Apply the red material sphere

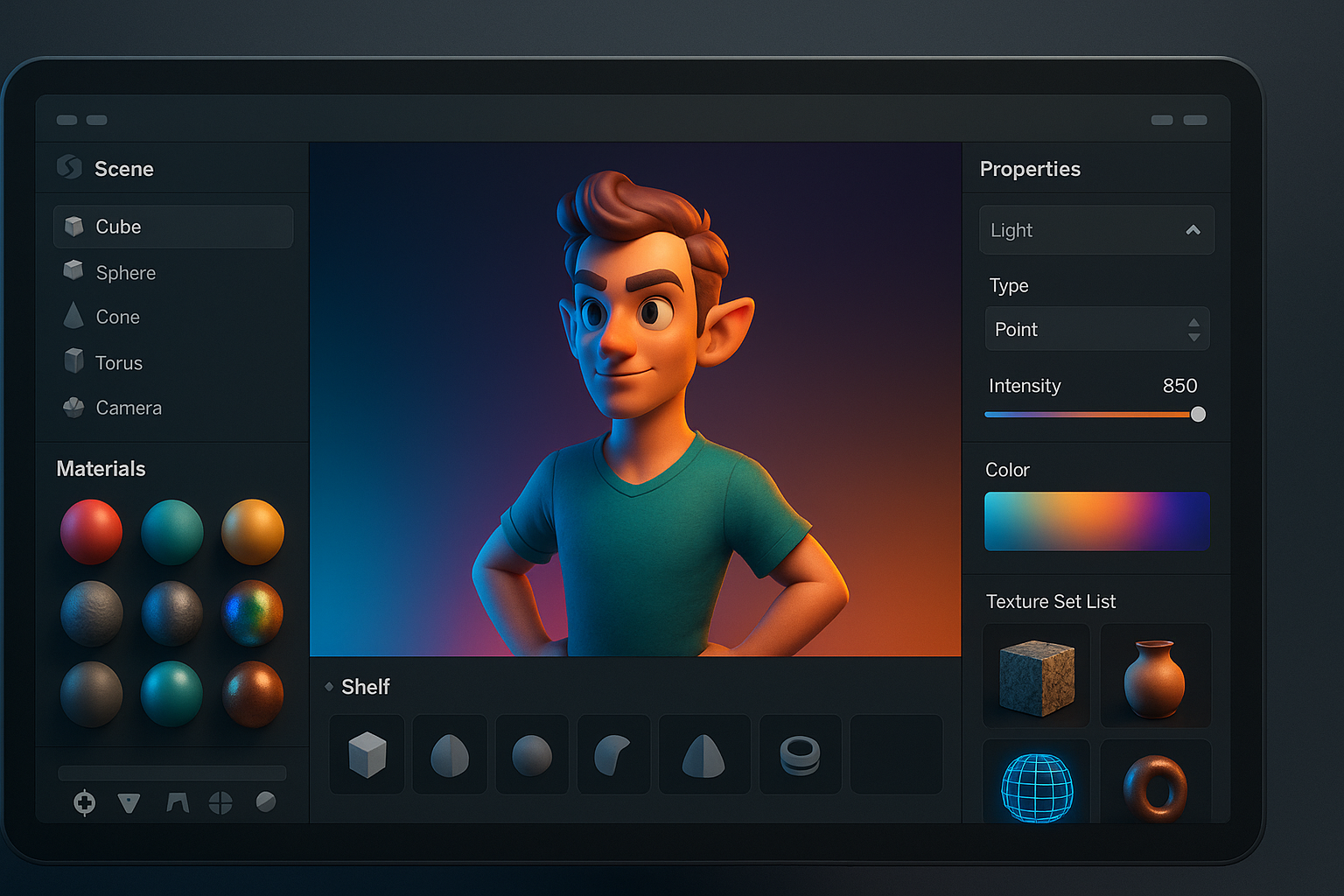coord(91,531)
